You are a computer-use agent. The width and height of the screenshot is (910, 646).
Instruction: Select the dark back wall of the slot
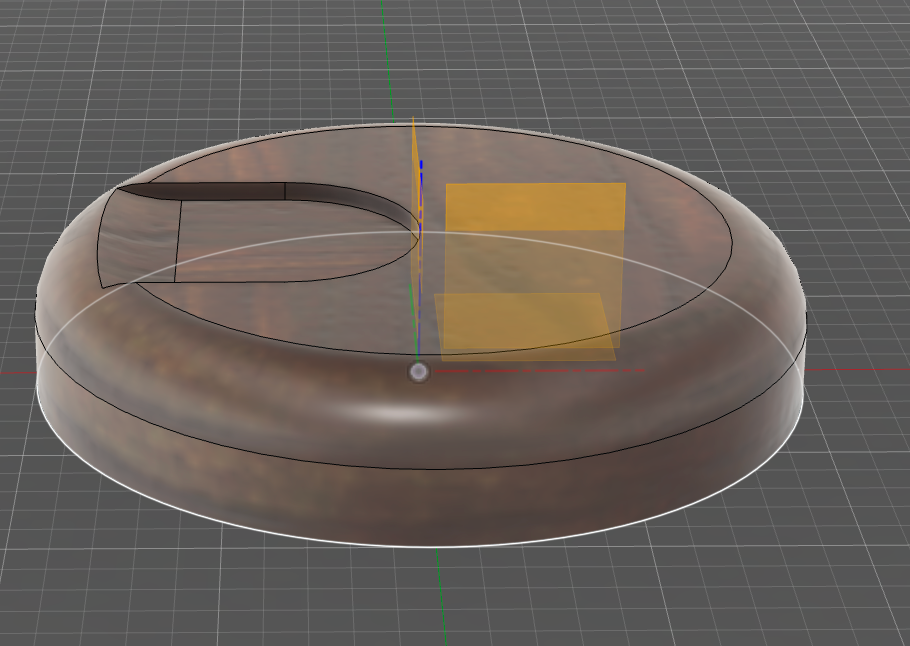pos(230,192)
